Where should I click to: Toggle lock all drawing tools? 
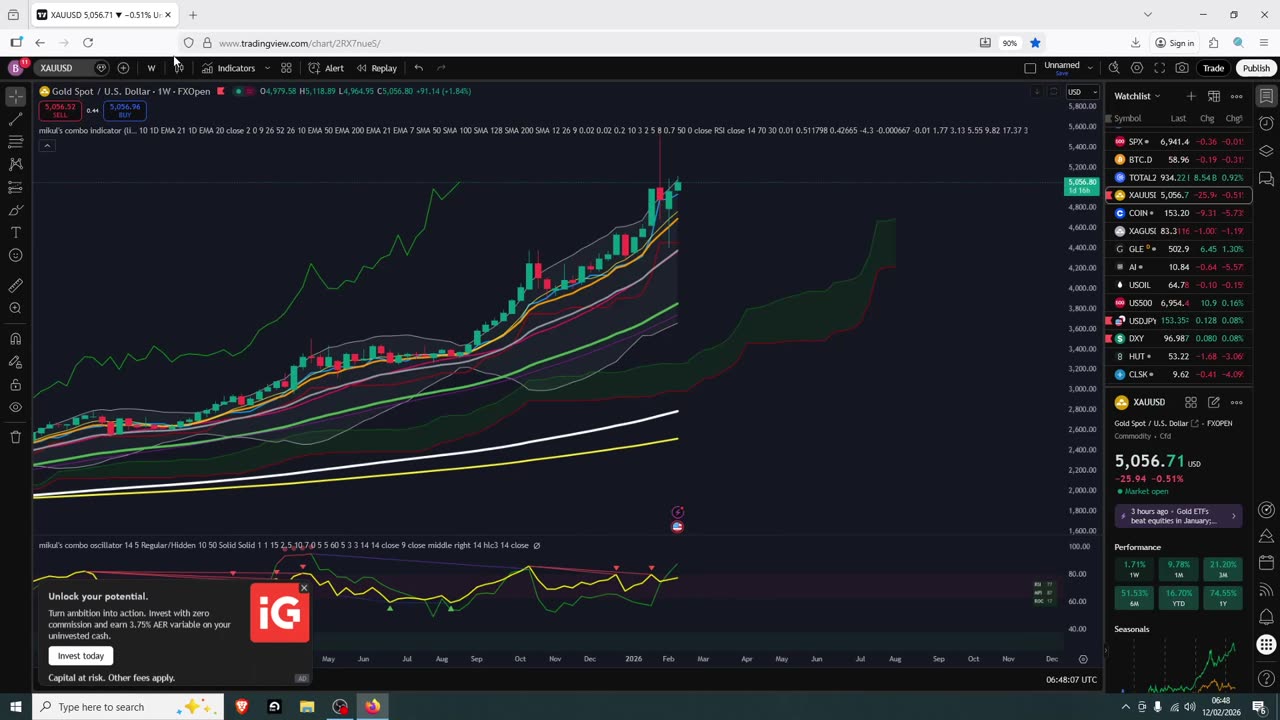pyautogui.click(x=15, y=384)
